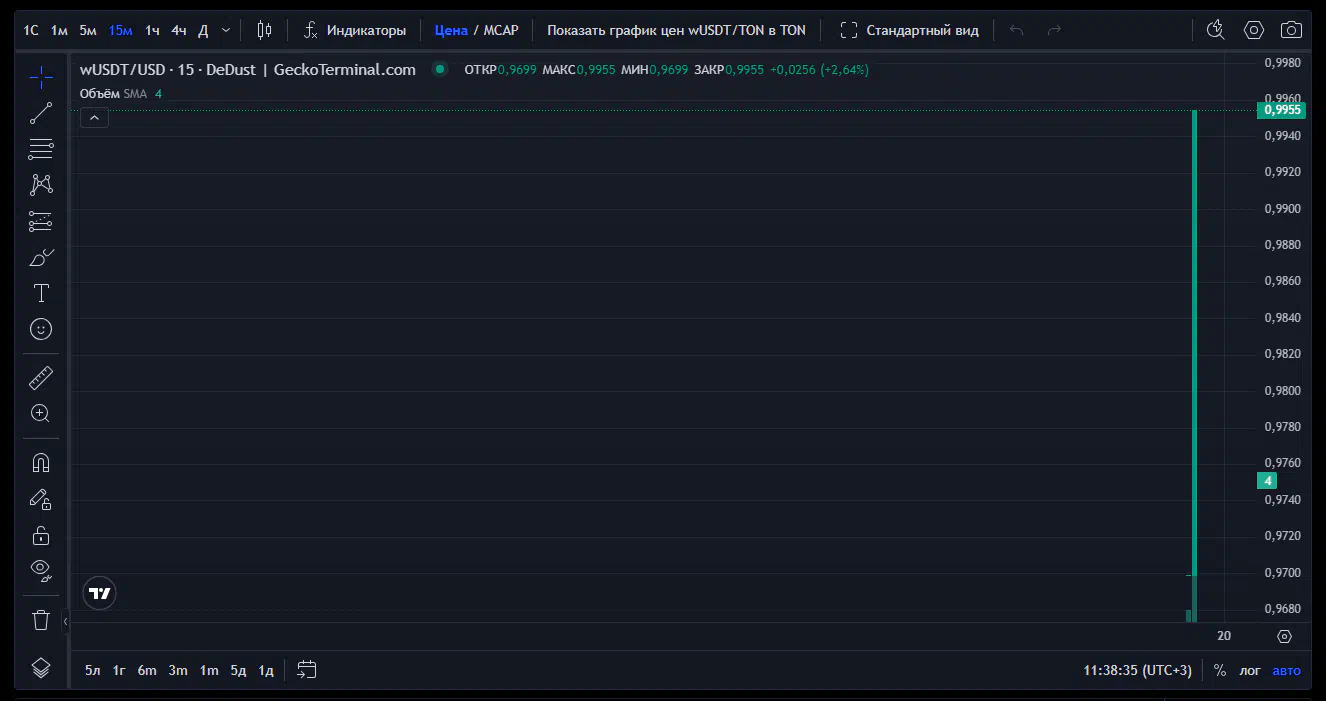Select the 1ч timeframe

[x=152, y=30]
